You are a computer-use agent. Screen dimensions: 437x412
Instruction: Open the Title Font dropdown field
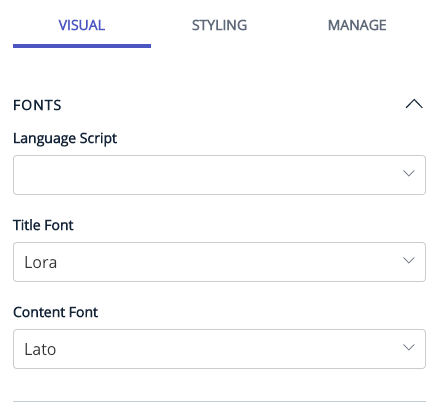[219, 262]
